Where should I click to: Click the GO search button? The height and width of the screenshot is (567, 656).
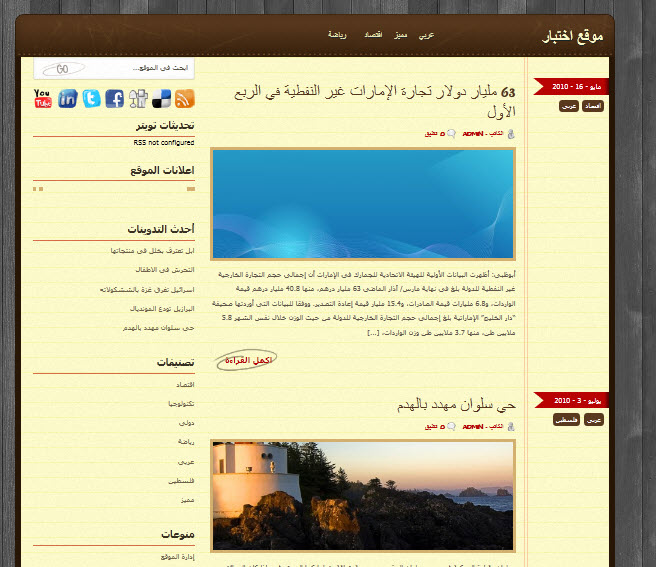click(64, 69)
